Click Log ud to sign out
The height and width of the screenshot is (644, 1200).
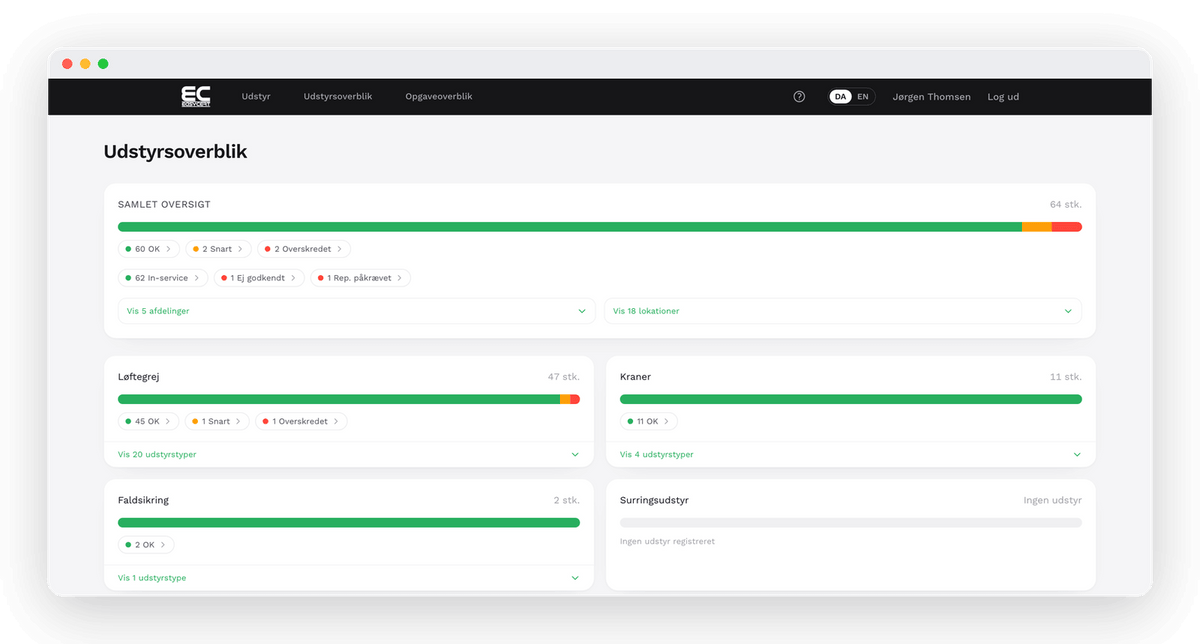(x=1003, y=97)
